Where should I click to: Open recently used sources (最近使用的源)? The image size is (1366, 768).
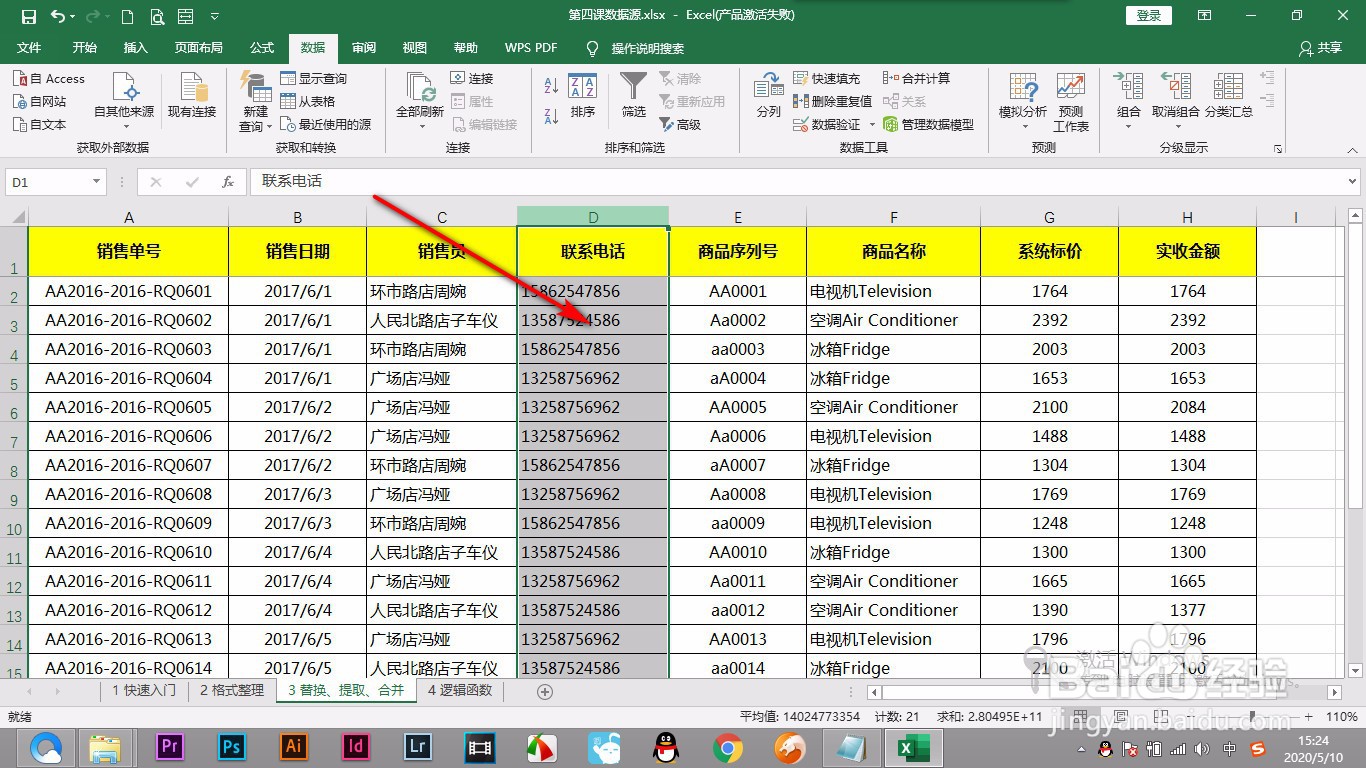click(326, 124)
